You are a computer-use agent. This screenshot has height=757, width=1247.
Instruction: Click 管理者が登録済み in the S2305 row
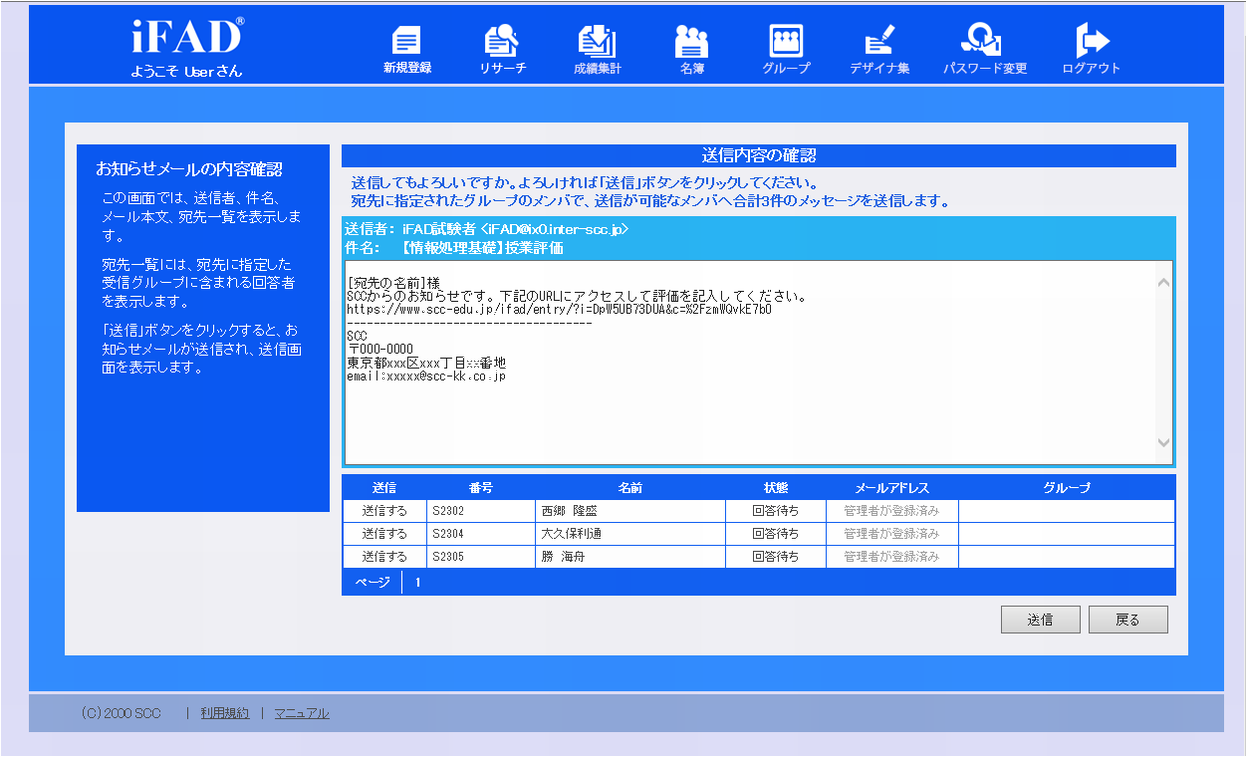[x=892, y=556]
